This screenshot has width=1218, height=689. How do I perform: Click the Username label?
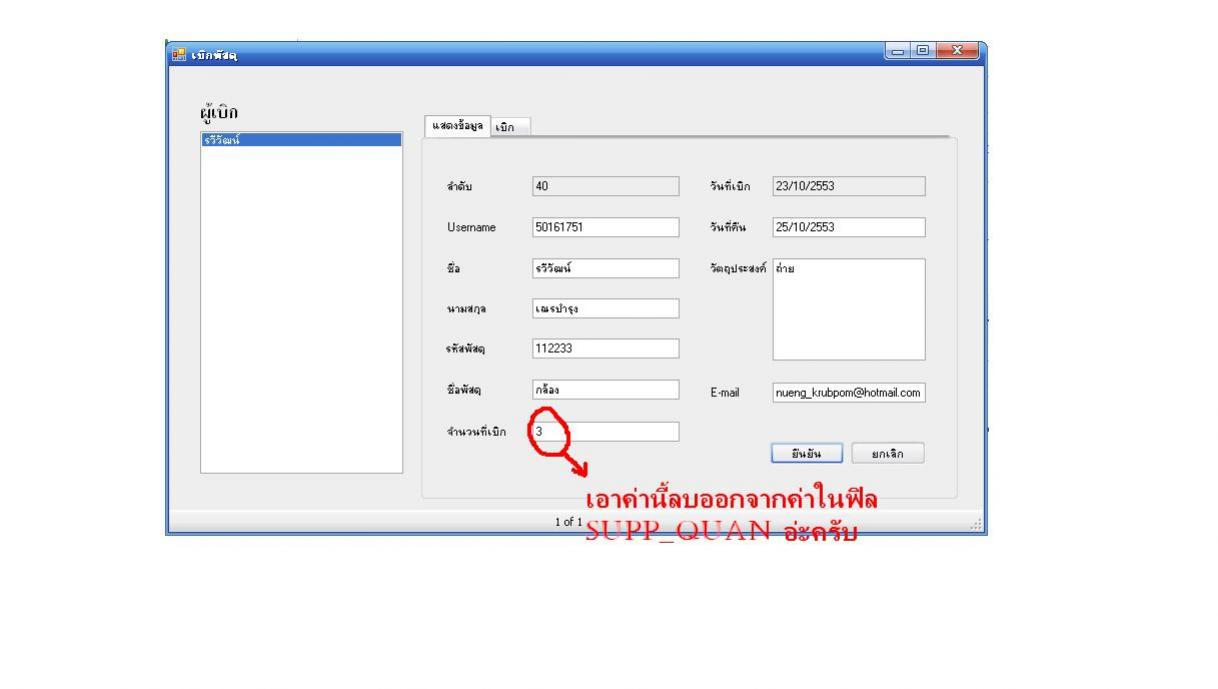(471, 228)
